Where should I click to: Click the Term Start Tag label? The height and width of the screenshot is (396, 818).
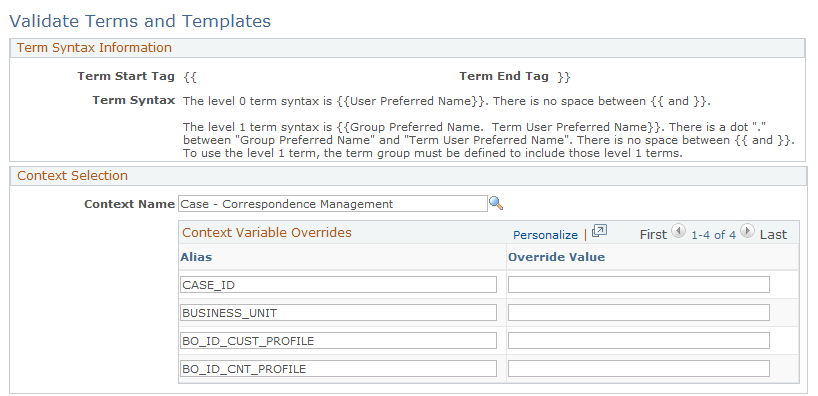click(x=126, y=76)
